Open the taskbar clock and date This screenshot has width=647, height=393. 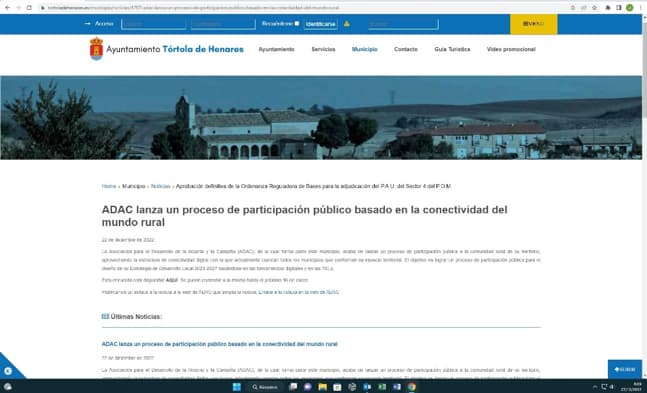coord(631,387)
